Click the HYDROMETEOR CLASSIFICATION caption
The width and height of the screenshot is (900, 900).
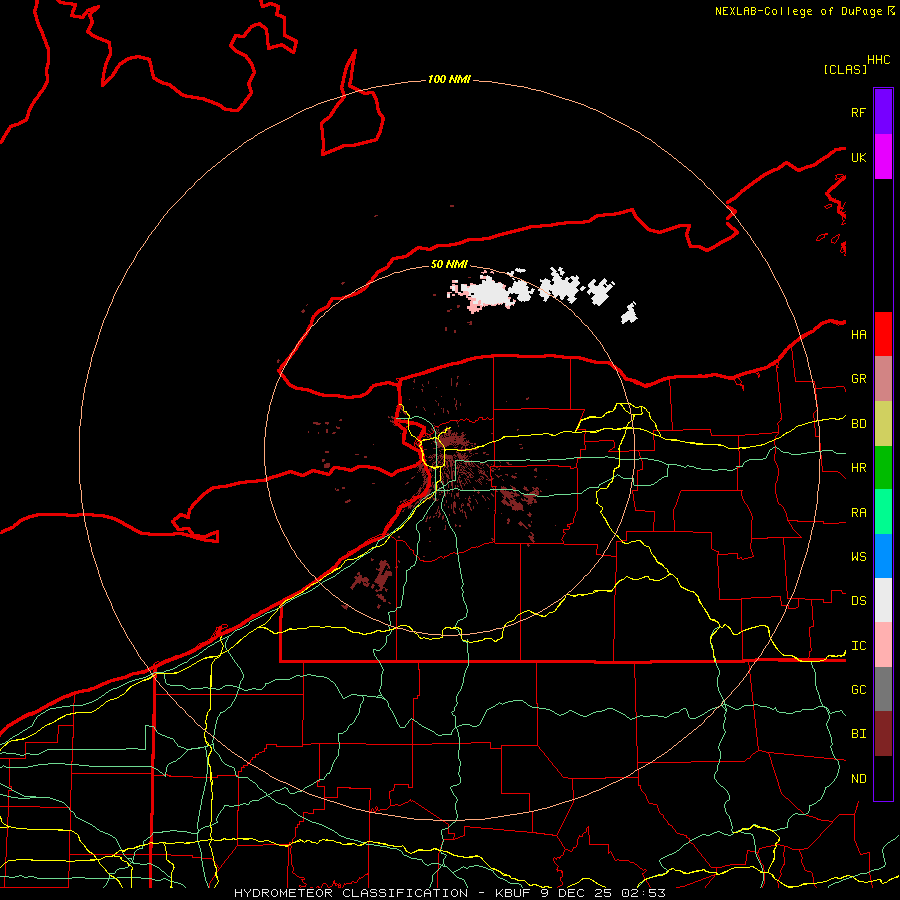[351, 893]
